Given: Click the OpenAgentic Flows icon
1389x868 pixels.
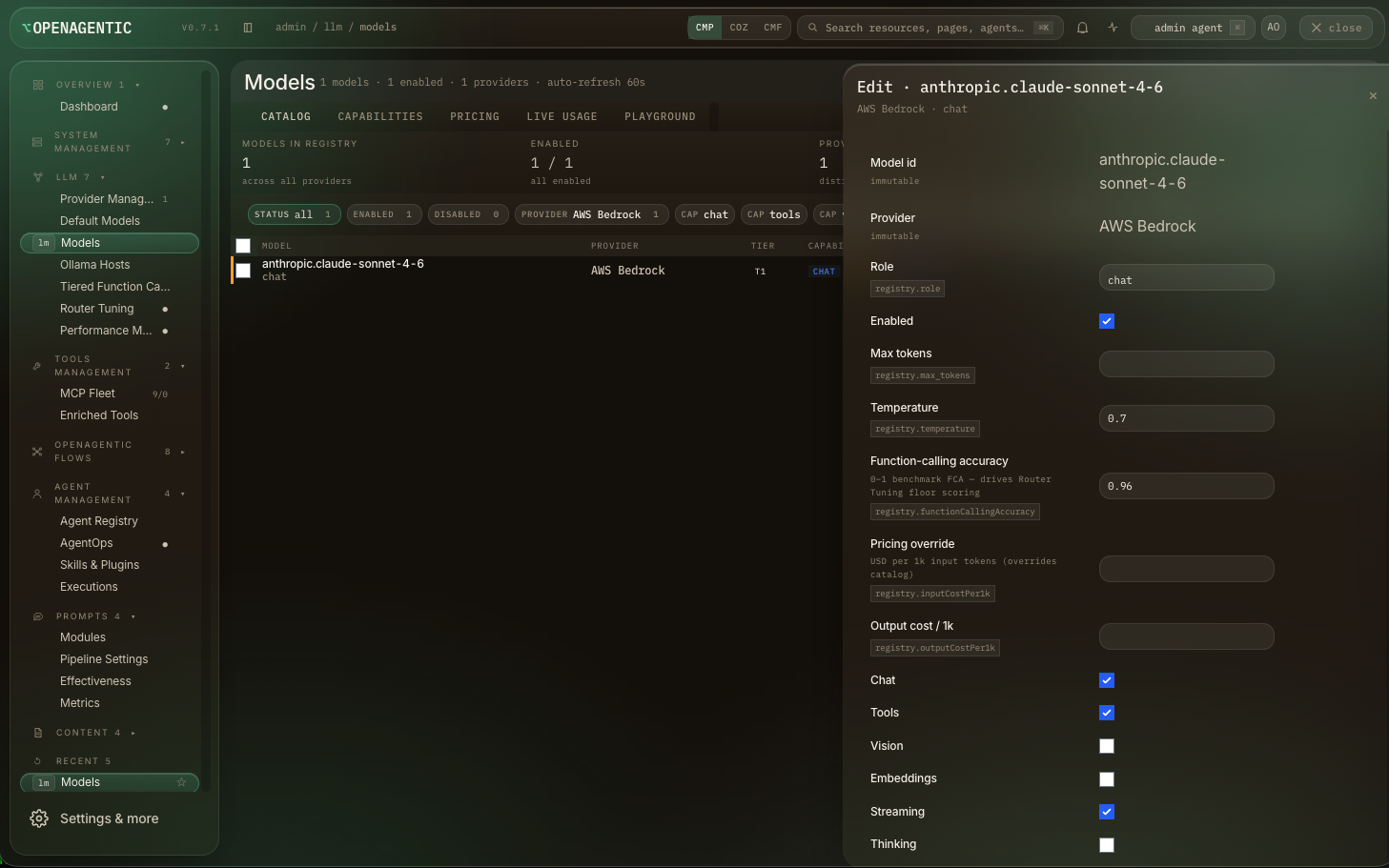Looking at the screenshot, I should (x=37, y=452).
